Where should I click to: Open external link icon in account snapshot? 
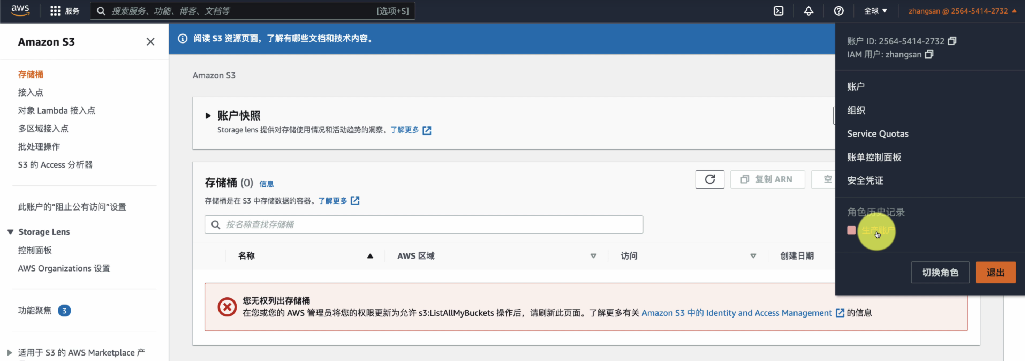[x=427, y=130]
